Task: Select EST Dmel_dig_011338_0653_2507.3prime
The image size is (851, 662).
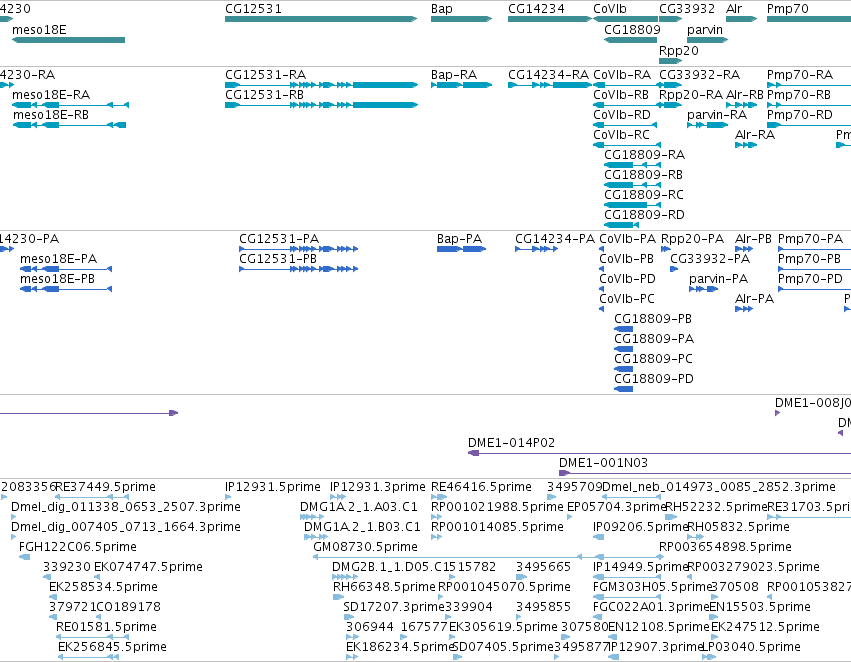Action: tap(126, 507)
